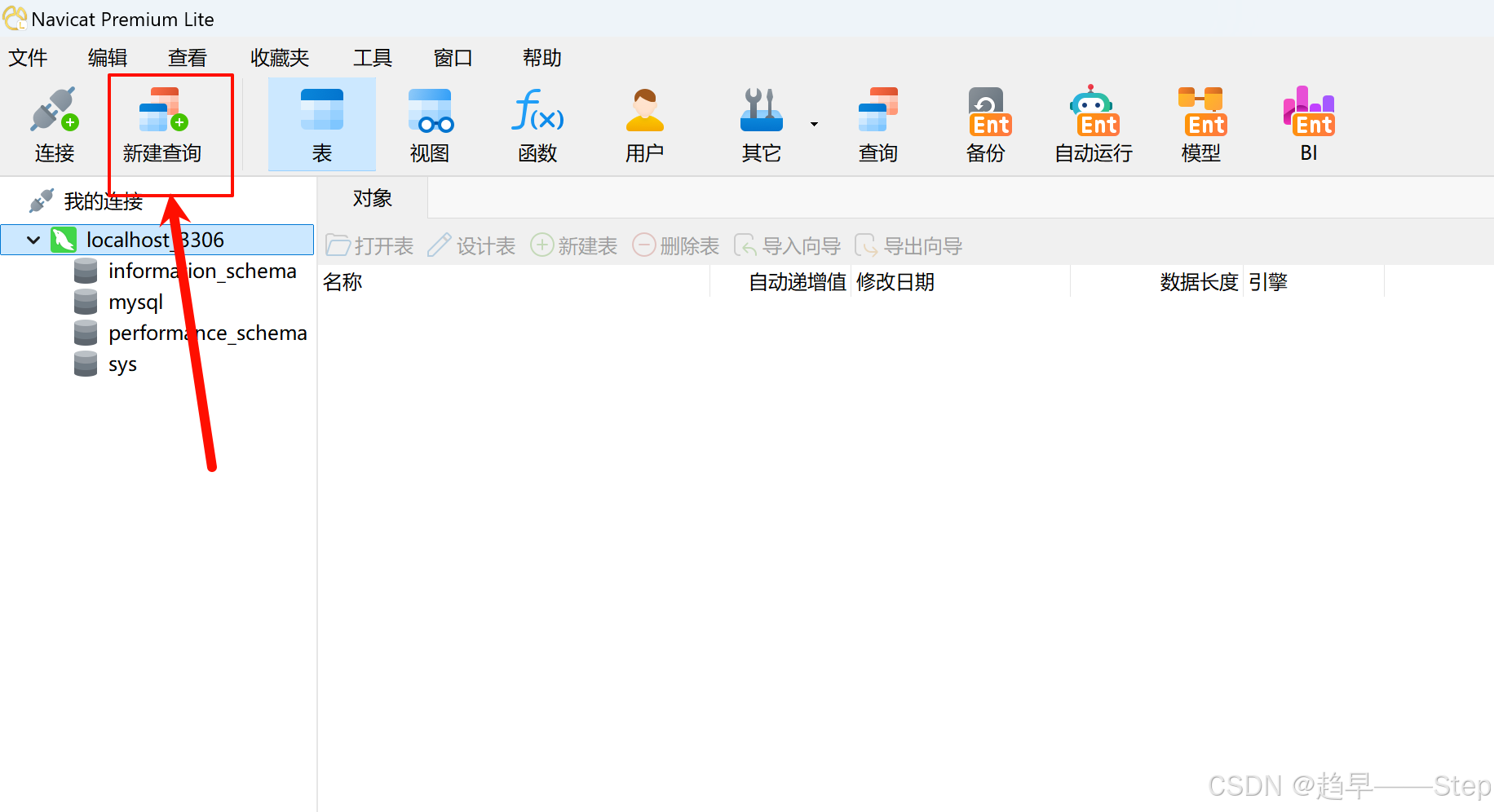Open the View (查看) menu
Screen dimensions: 1494x812
point(188,58)
